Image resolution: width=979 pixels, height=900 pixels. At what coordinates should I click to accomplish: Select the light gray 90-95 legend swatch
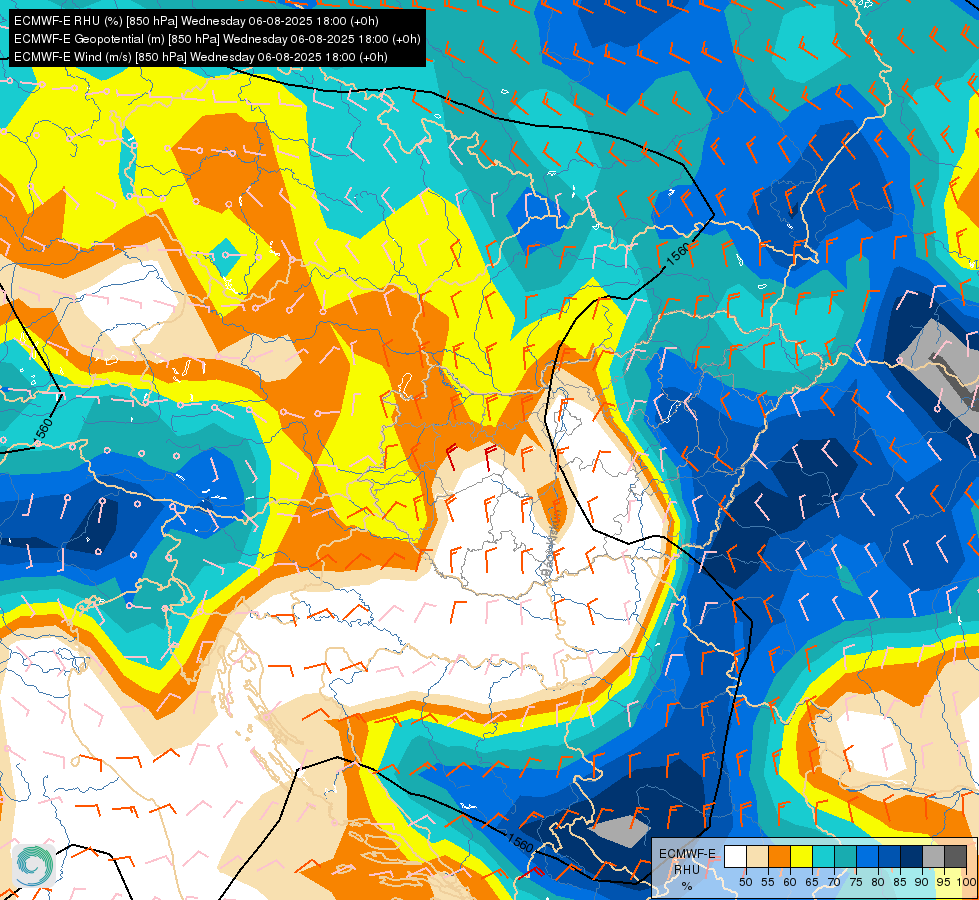pyautogui.click(x=933, y=856)
